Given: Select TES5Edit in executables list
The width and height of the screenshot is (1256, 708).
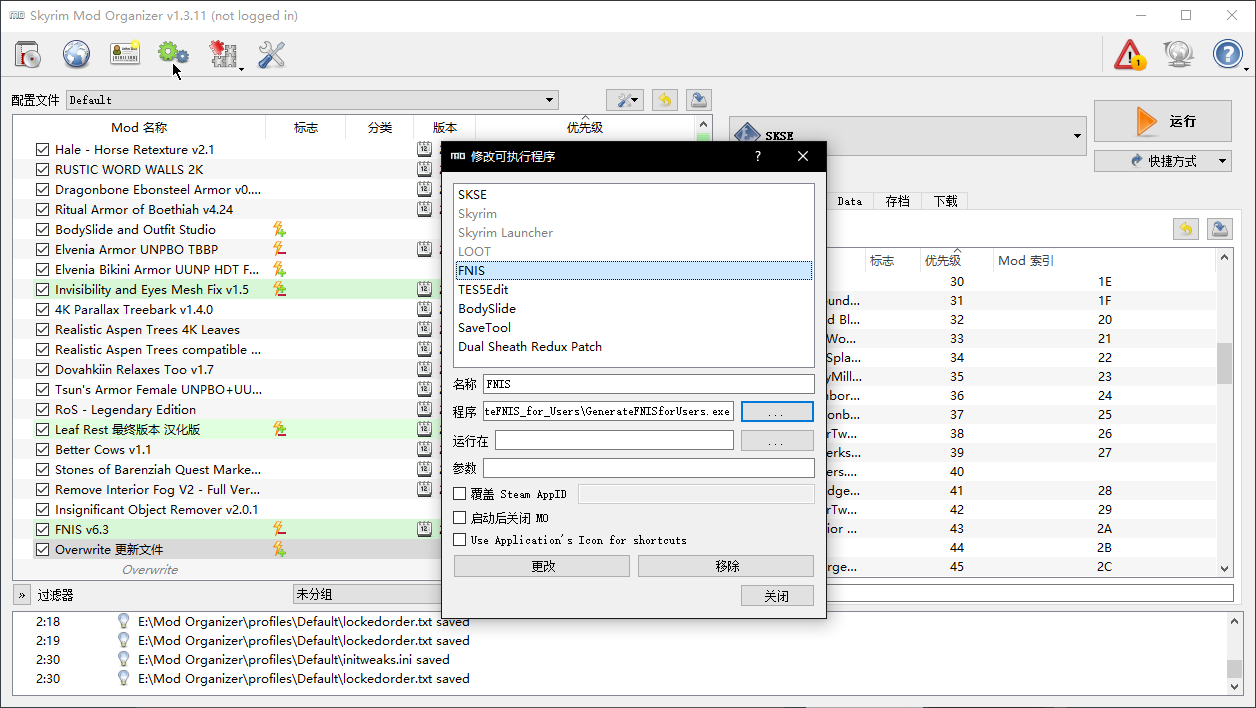Looking at the screenshot, I should (632, 290).
